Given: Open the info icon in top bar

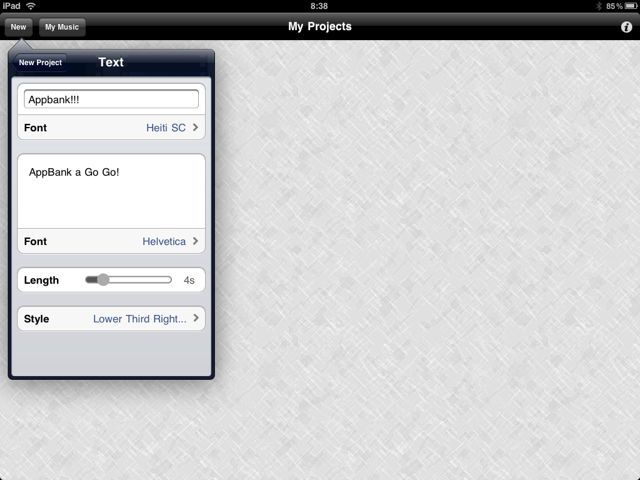Looking at the screenshot, I should click(x=626, y=27).
